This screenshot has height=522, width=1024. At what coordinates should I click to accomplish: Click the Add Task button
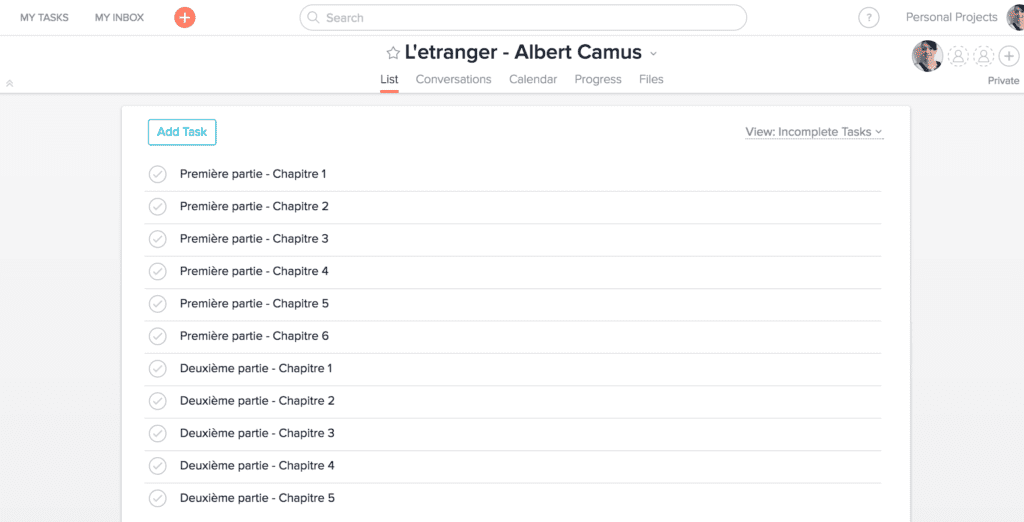182,132
